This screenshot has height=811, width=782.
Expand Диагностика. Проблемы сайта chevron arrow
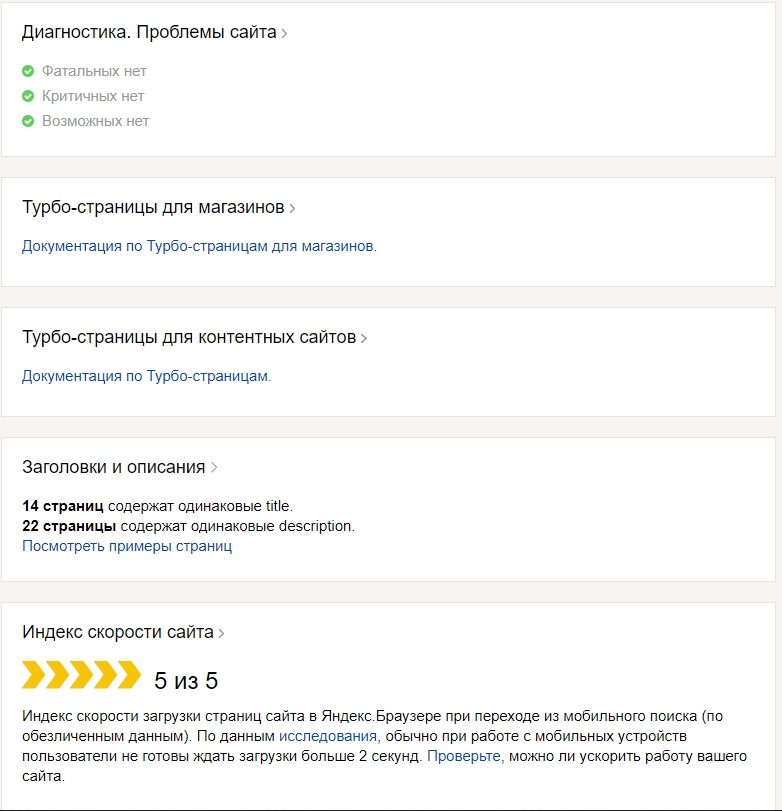point(285,33)
